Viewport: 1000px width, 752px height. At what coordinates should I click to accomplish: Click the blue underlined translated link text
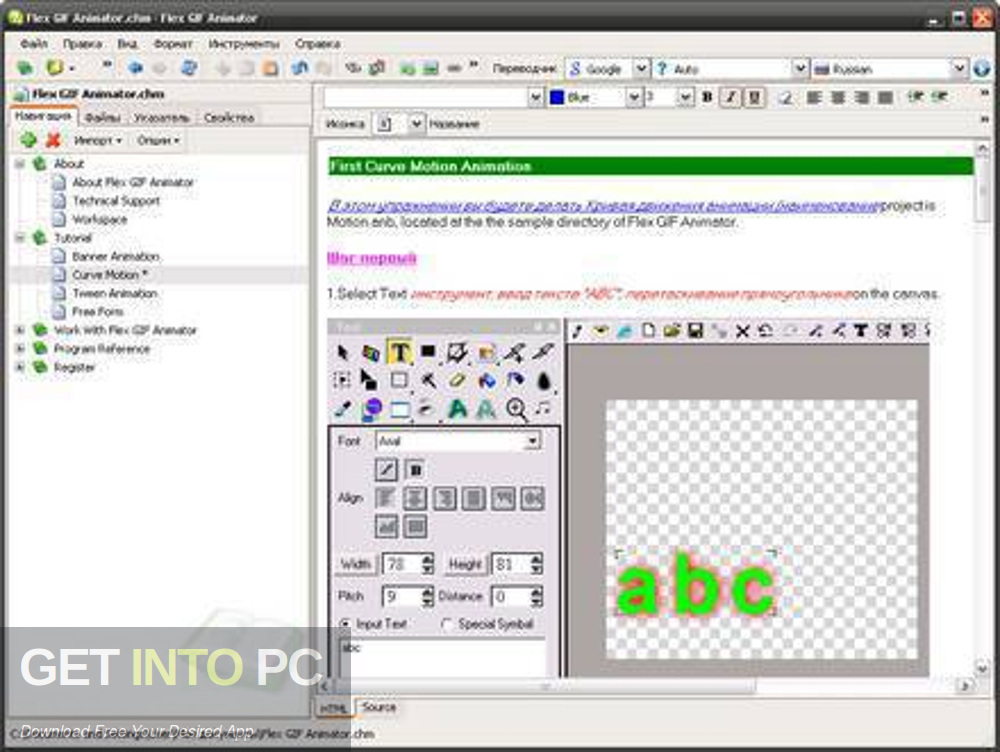click(603, 206)
